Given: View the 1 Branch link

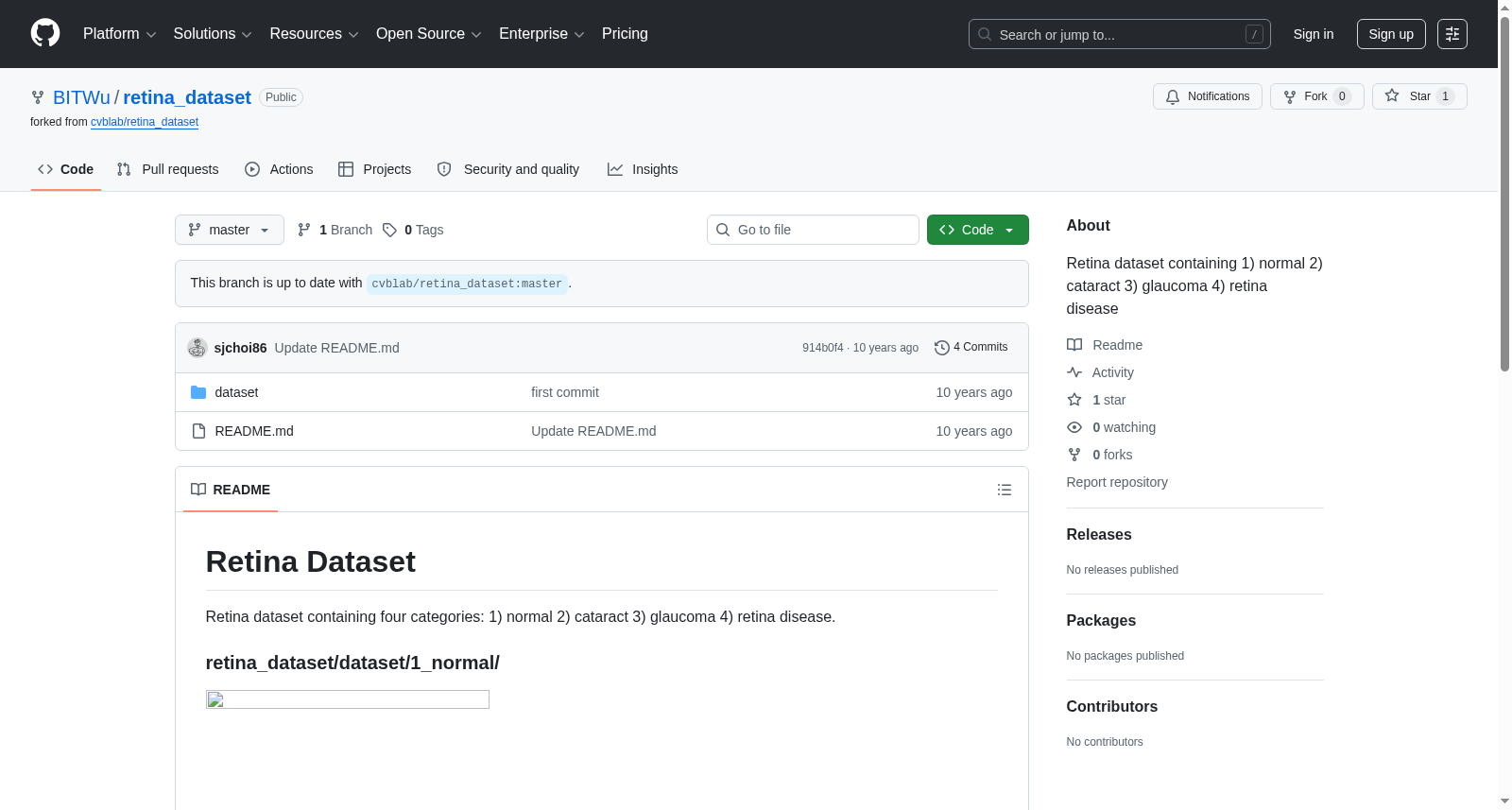Looking at the screenshot, I should pos(335,230).
